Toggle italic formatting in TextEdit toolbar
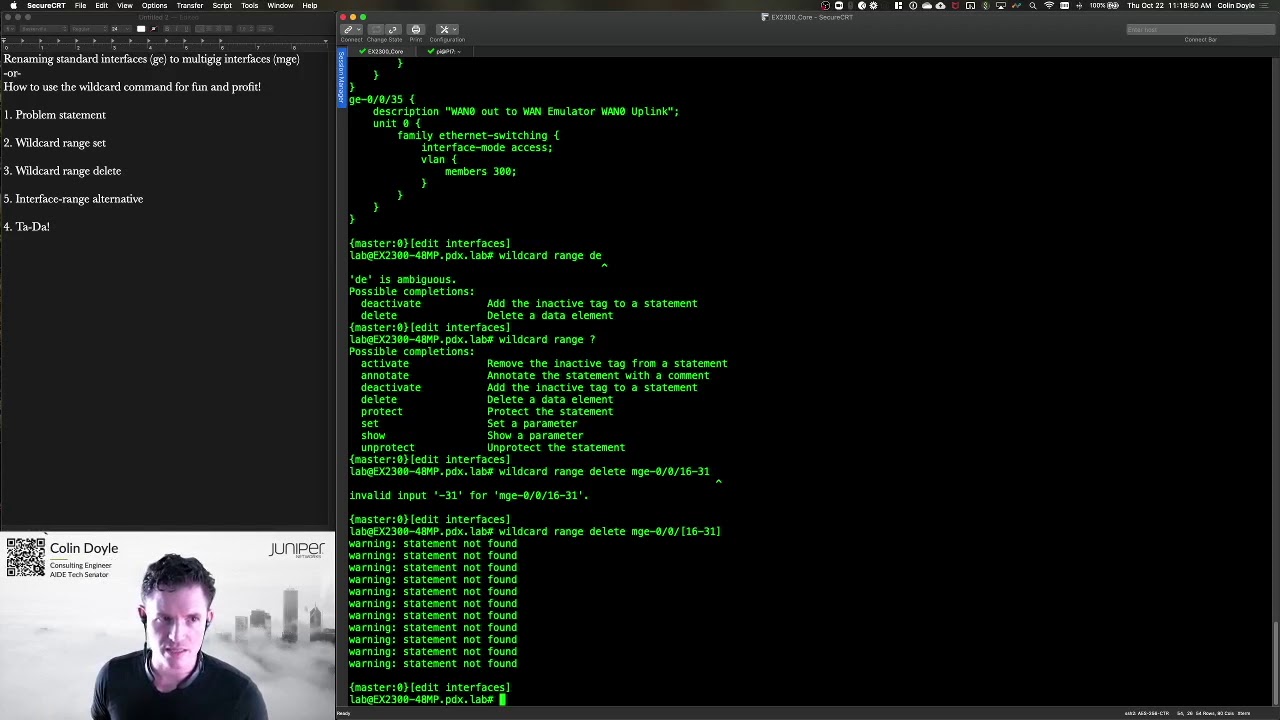1280x720 pixels. tap(177, 29)
